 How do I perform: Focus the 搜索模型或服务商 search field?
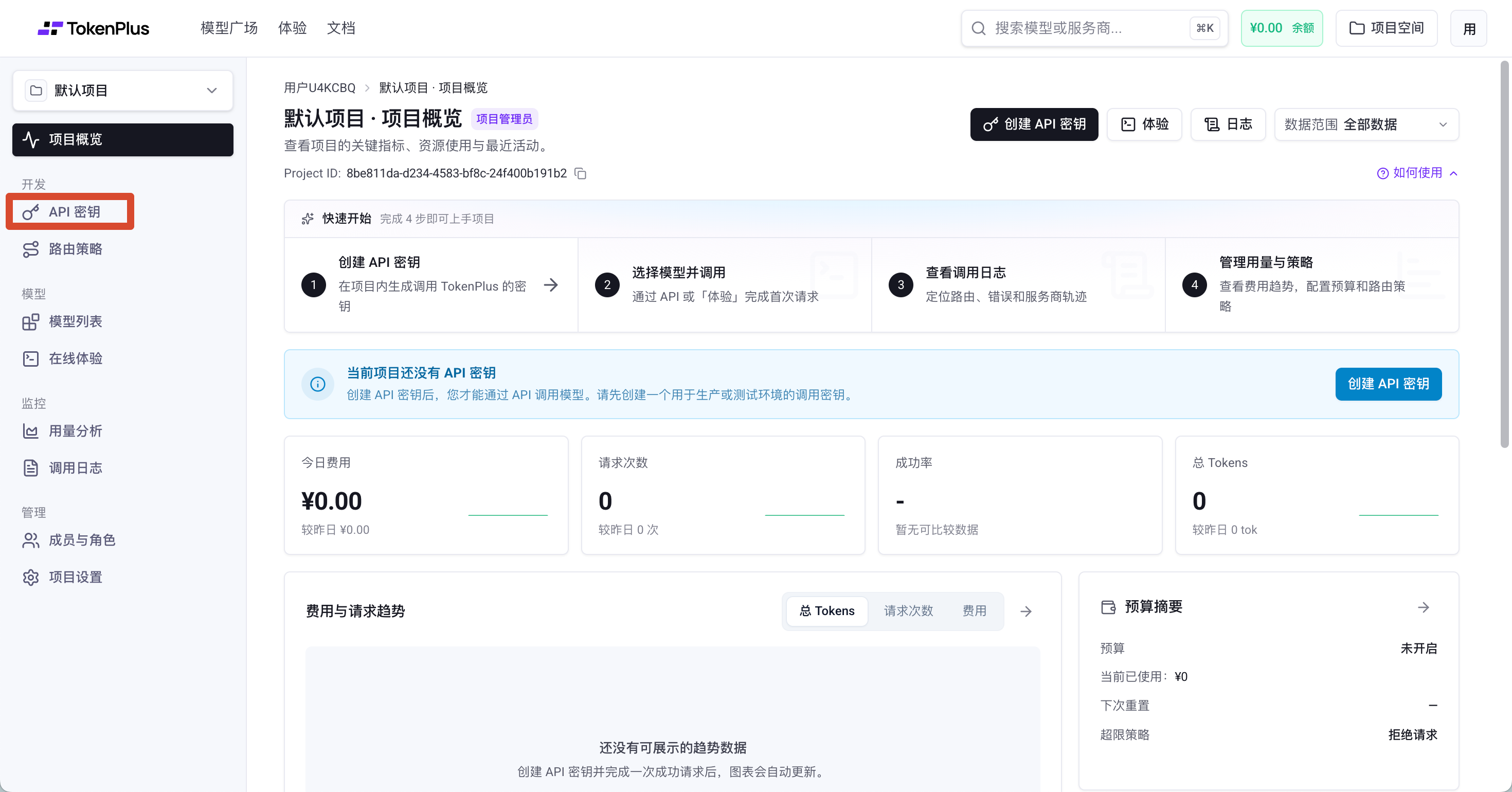pos(1094,28)
